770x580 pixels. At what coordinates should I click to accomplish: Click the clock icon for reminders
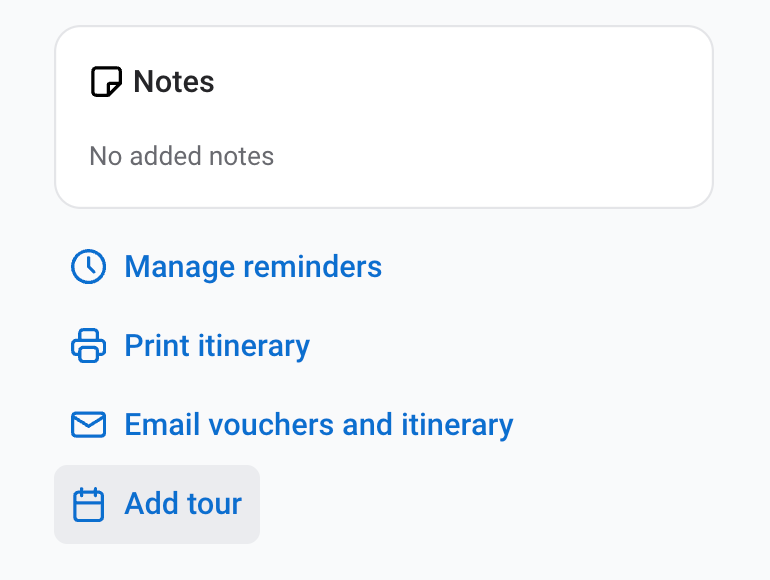(88, 267)
